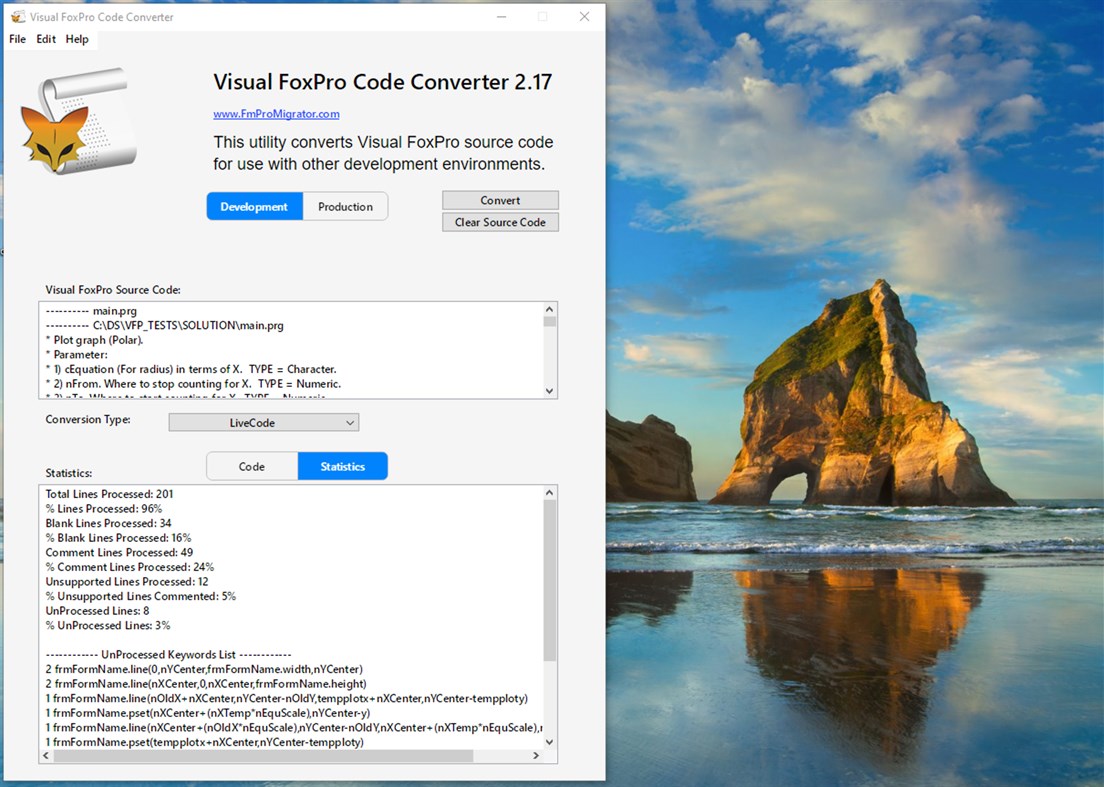Viewport: 1104px width, 787px height.
Task: Click inside the Visual FoxPro Source Code box
Action: (x=291, y=350)
